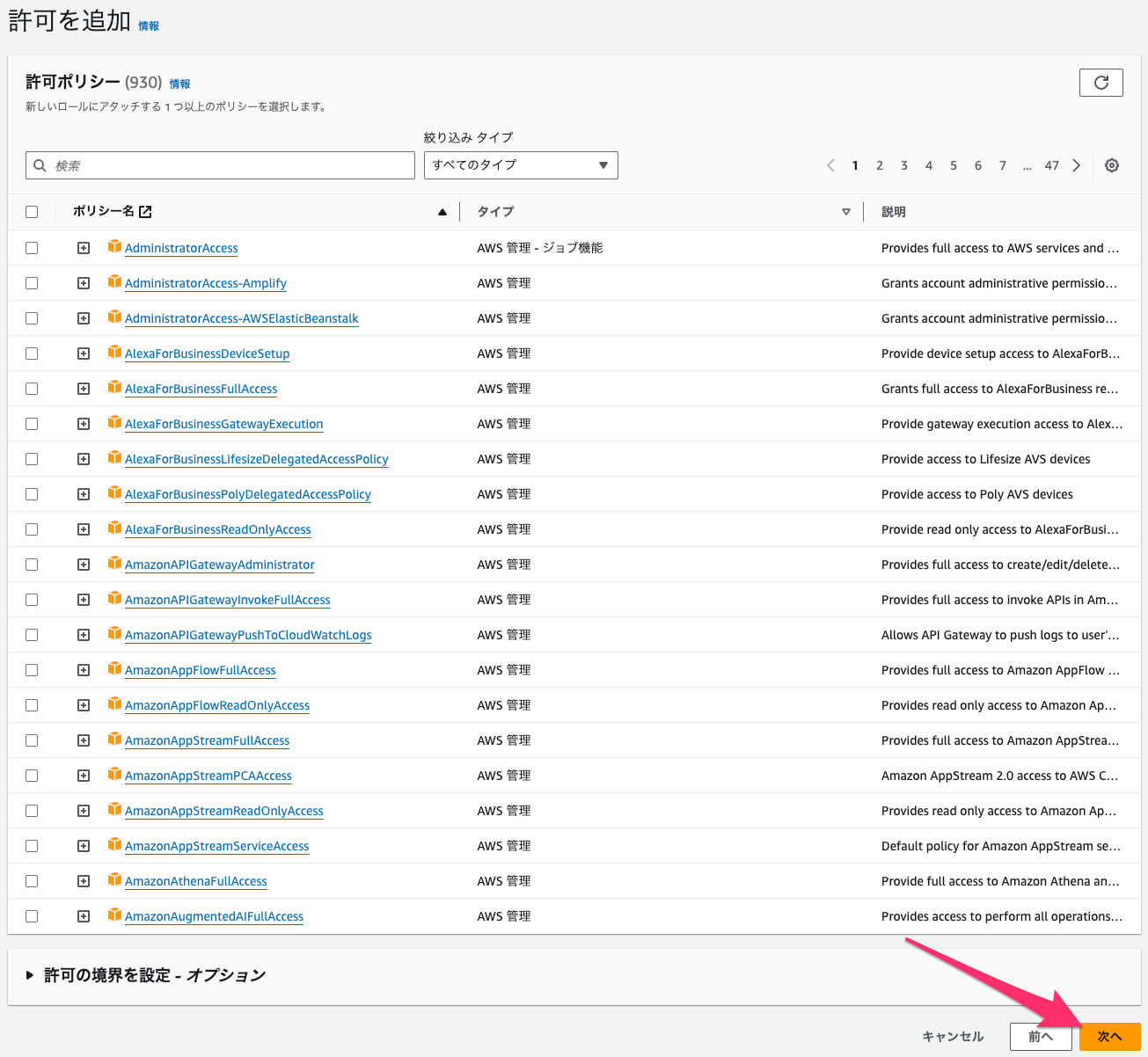Expand the AmazonAppFlowReadOnlyAccess row
The image size is (1148, 1057).
(x=84, y=705)
